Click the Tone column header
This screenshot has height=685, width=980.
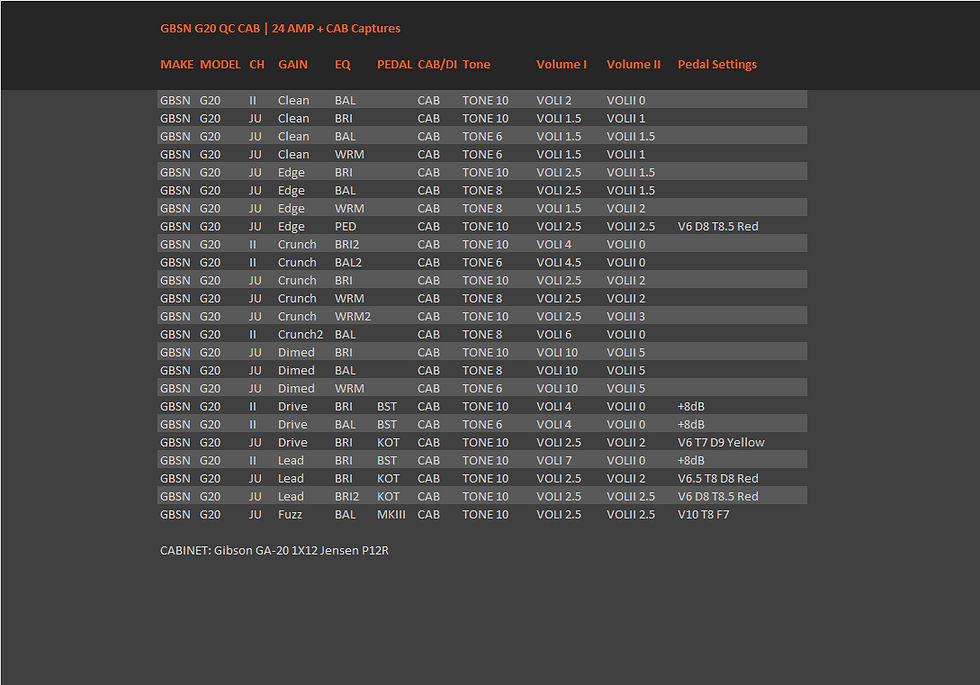tap(476, 64)
